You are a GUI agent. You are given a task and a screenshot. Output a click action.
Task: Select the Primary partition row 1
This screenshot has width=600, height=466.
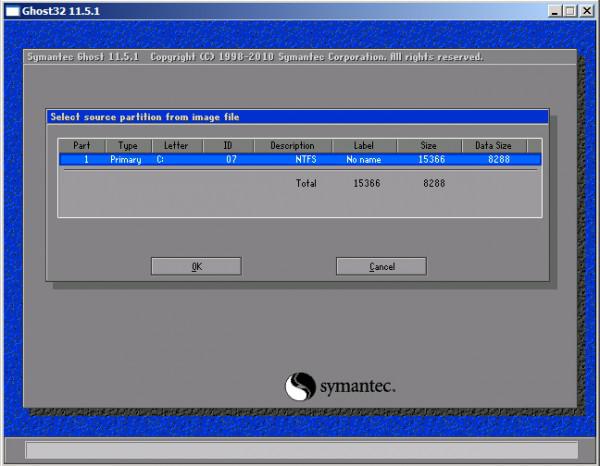(x=300, y=159)
